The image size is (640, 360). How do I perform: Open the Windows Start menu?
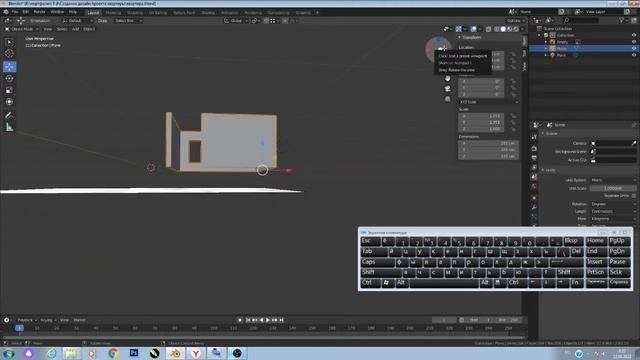(x=9, y=354)
